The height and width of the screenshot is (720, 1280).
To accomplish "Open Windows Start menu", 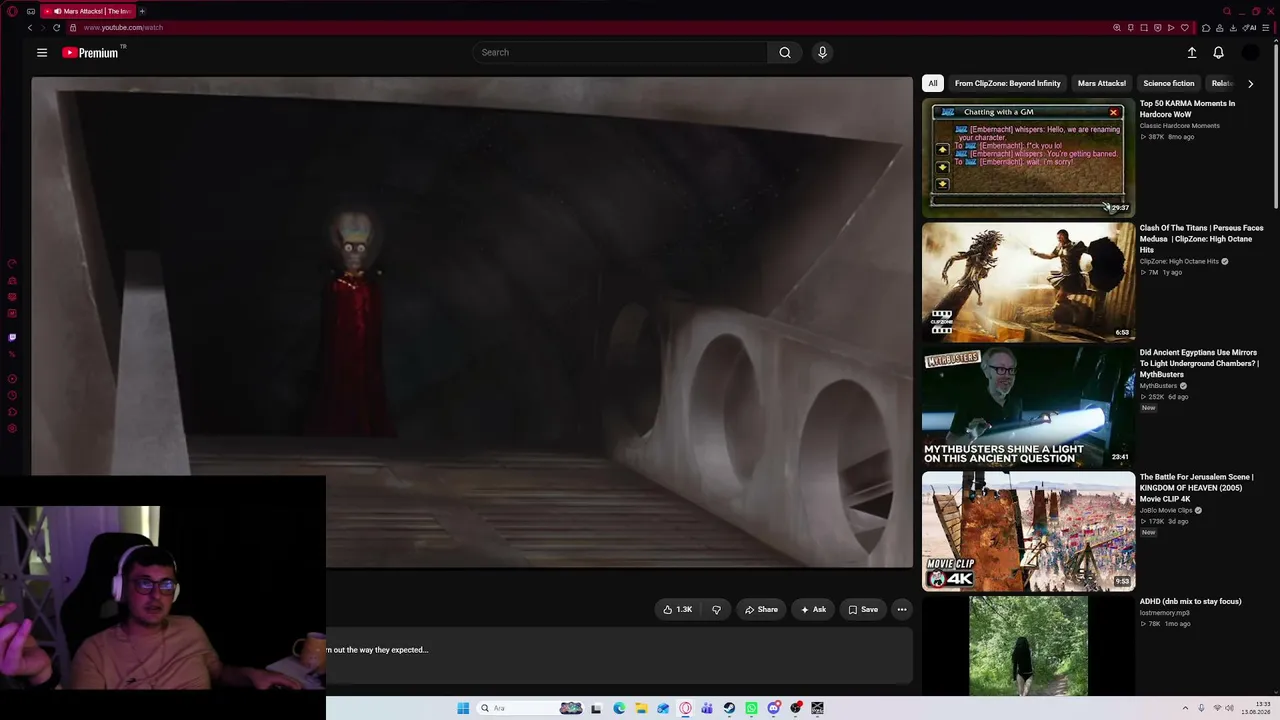I will click(x=463, y=708).
